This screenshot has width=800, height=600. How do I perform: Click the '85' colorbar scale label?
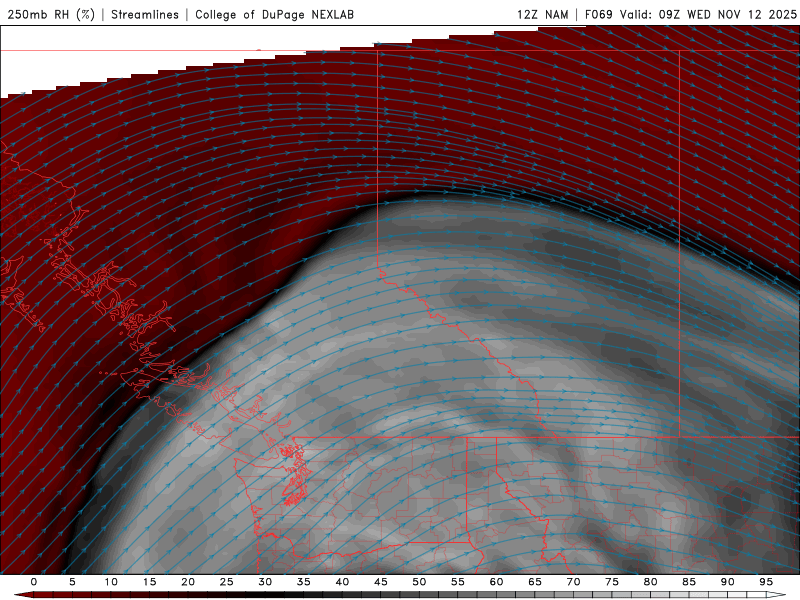tap(689, 582)
